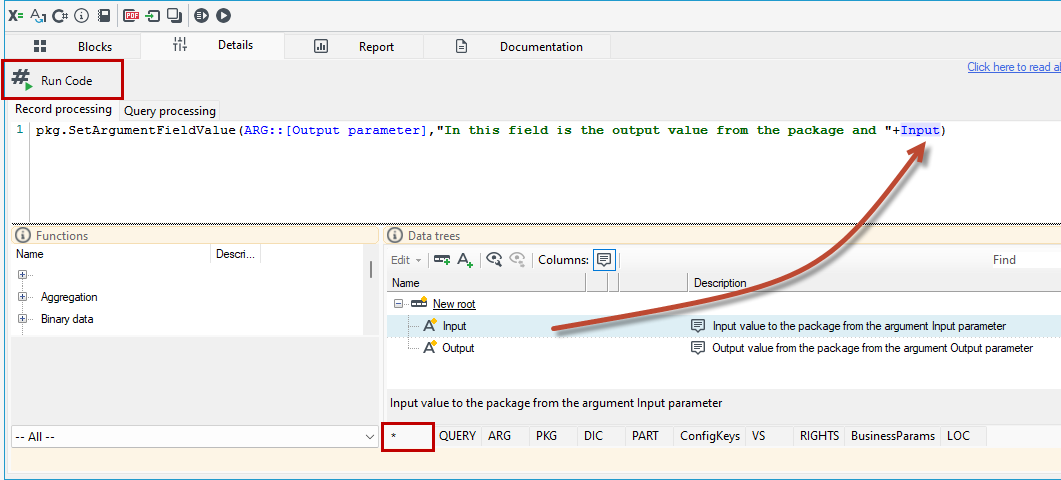Expand the Binary data function group
Viewport: 1061px width, 480px height.
click(22, 319)
